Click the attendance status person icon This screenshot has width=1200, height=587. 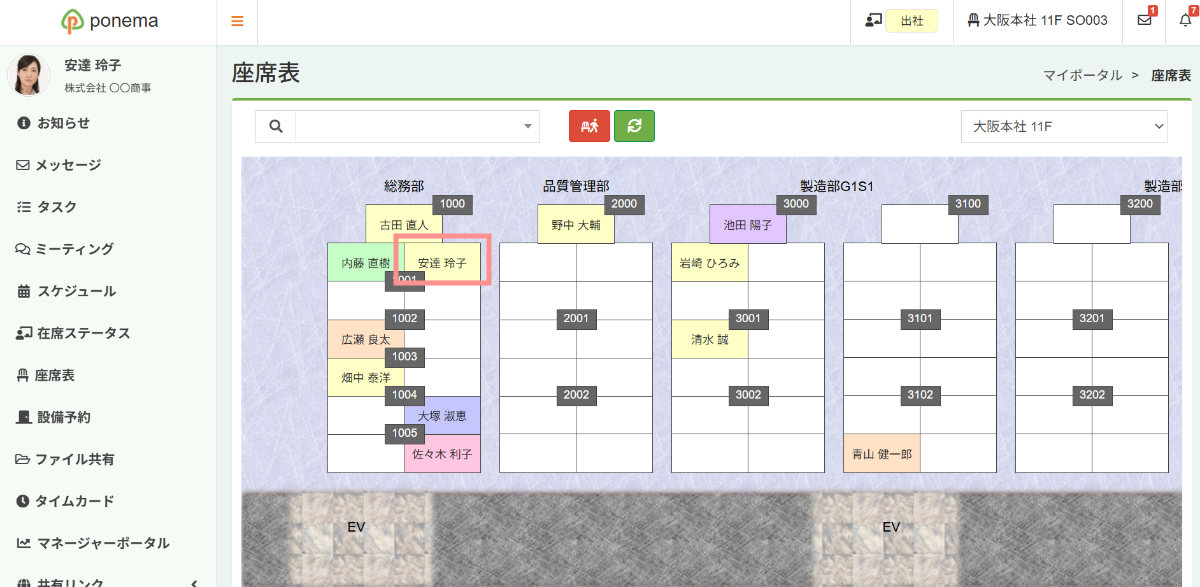click(873, 20)
